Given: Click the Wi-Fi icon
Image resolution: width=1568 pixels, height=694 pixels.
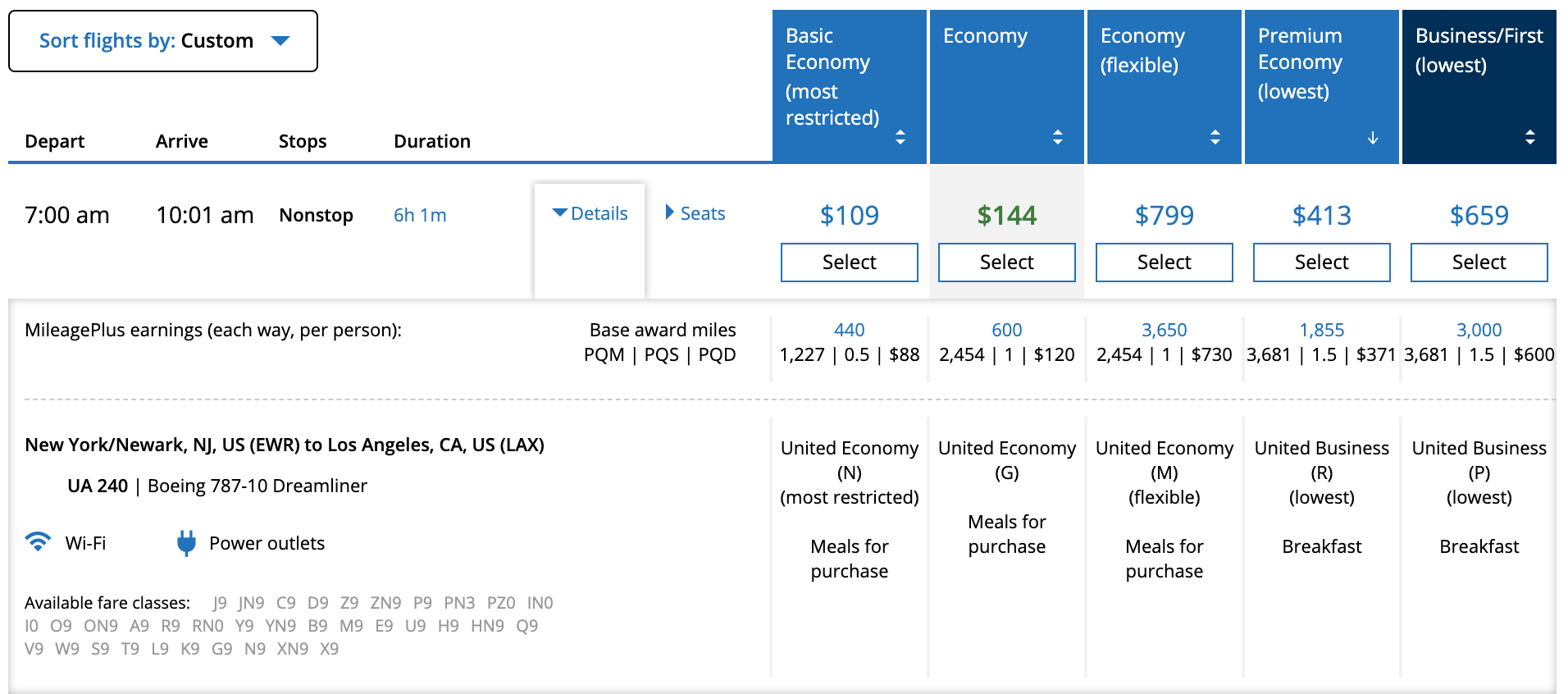Looking at the screenshot, I should click(38, 541).
